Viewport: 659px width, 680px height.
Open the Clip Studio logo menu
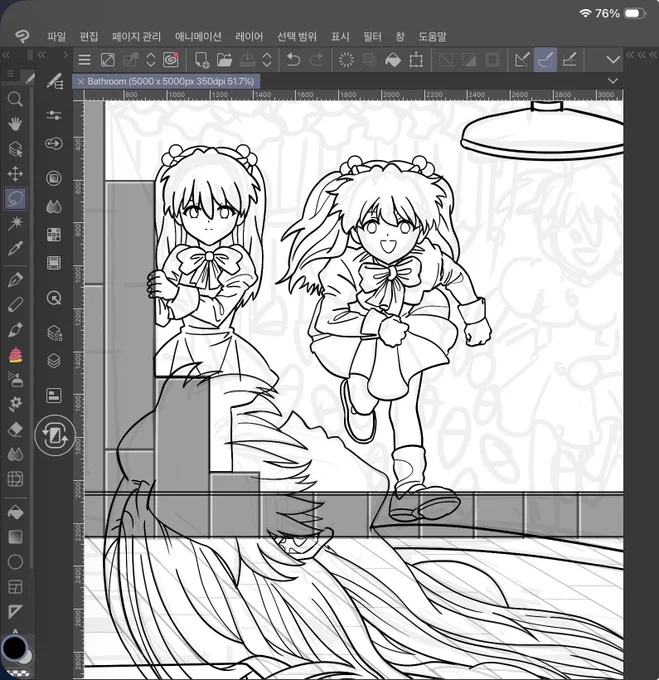coord(22,36)
